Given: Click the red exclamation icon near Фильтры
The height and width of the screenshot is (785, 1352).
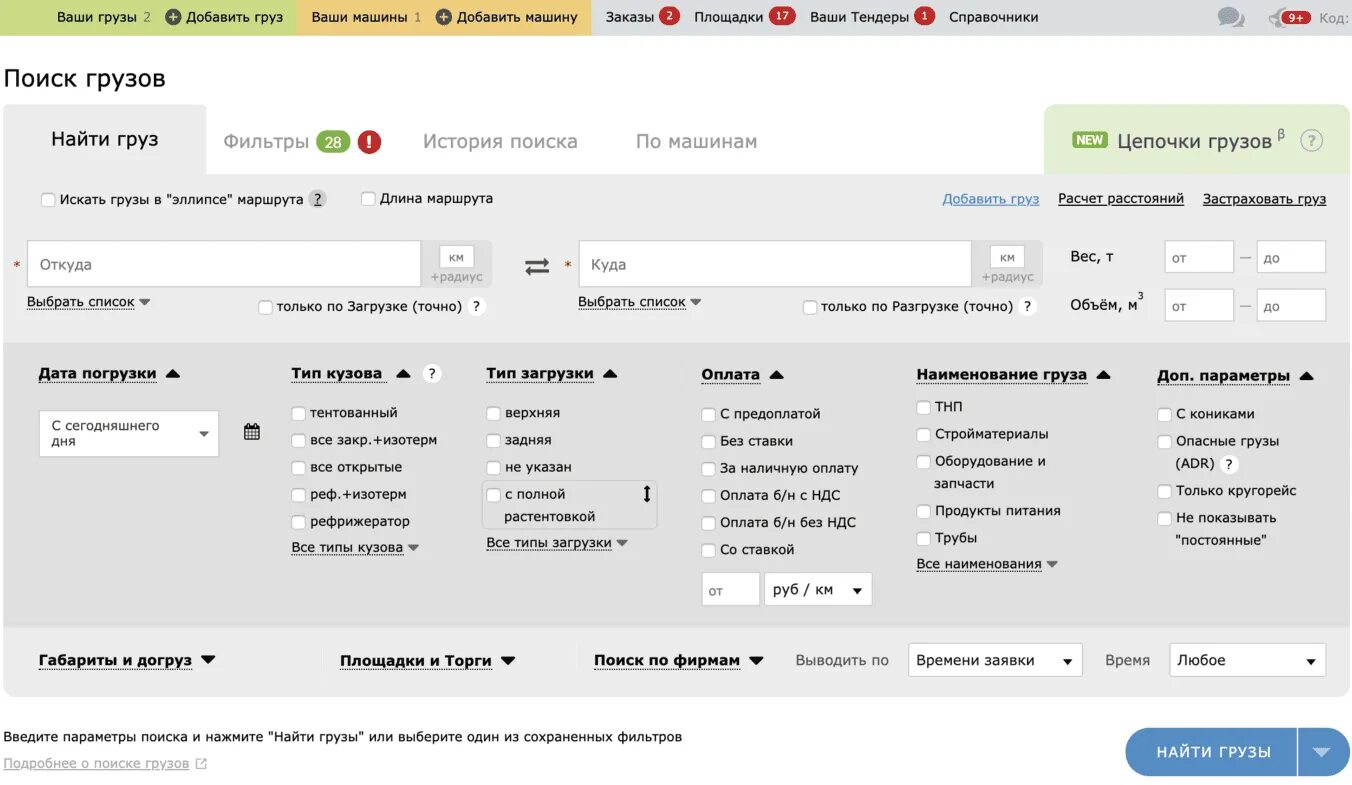Looking at the screenshot, I should tap(367, 141).
